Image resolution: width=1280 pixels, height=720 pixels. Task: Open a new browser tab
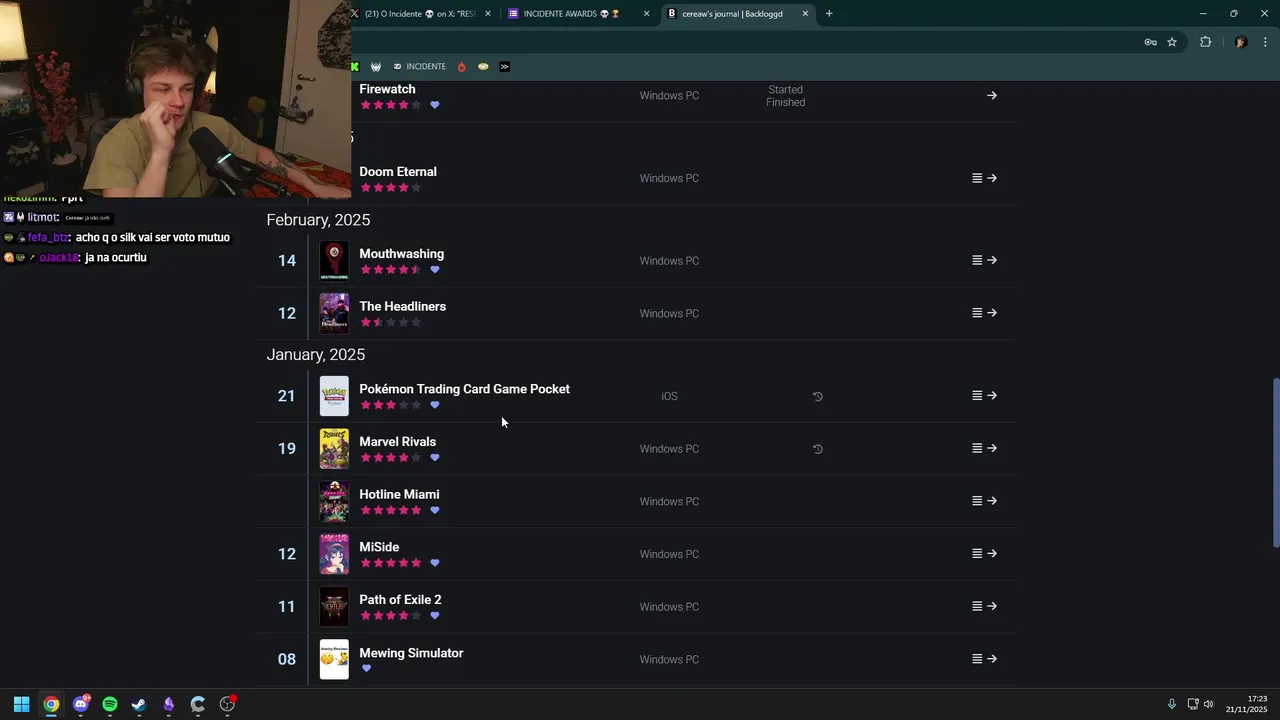click(829, 14)
